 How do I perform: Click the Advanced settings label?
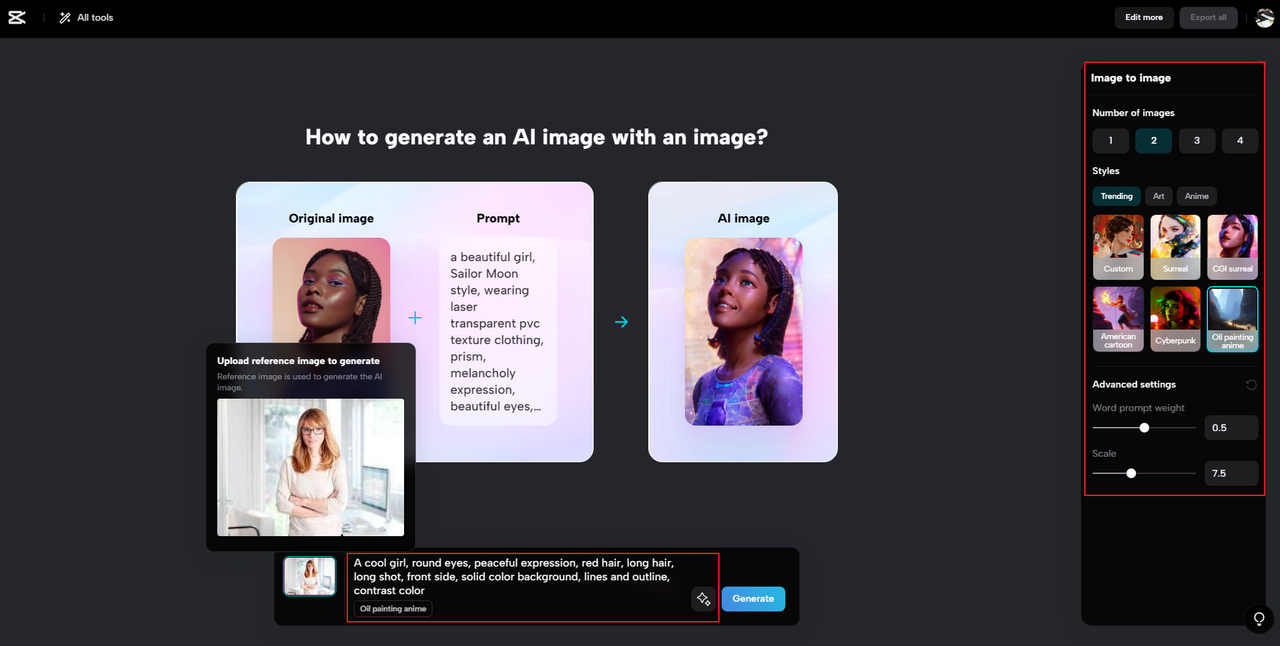tap(1134, 385)
